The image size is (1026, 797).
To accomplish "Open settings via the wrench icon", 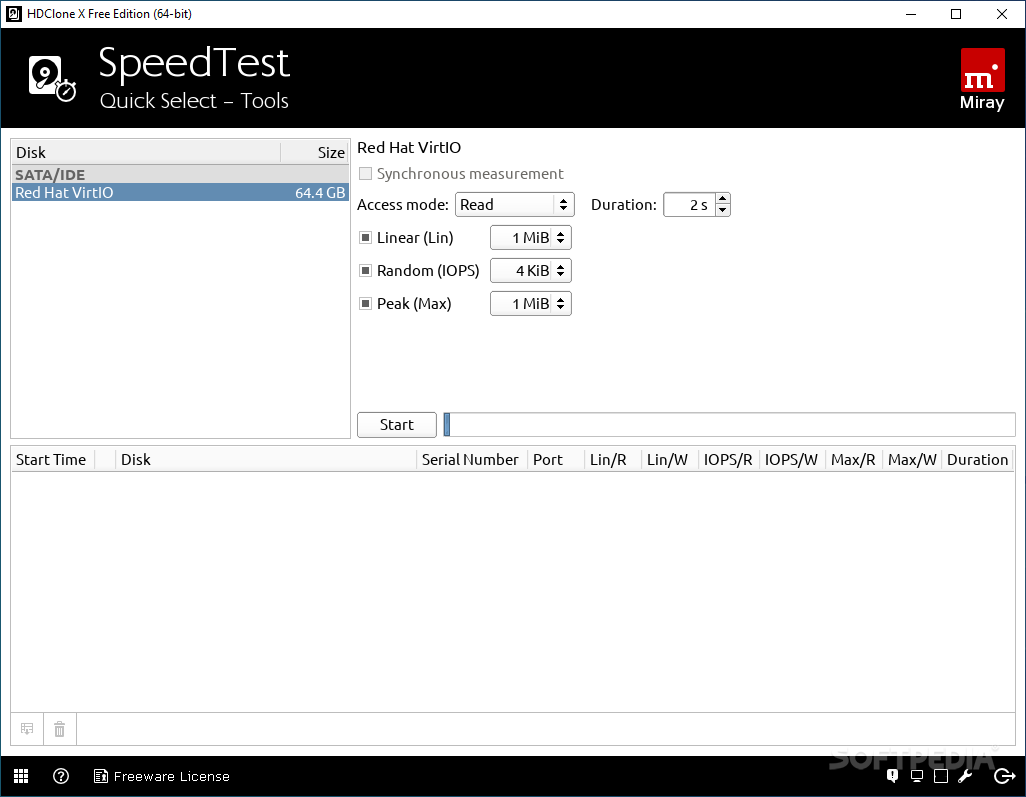I will coord(965,776).
